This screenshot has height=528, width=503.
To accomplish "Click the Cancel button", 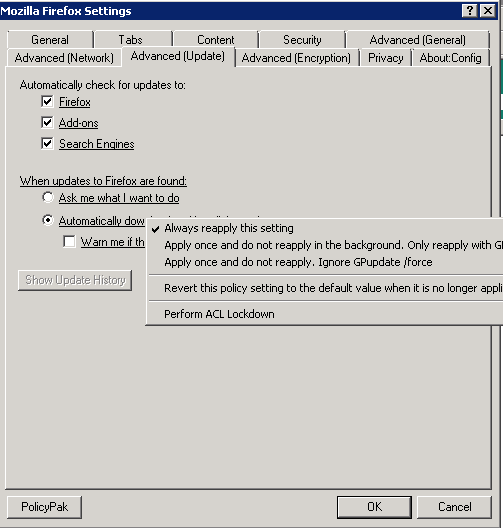I will click(x=455, y=507).
